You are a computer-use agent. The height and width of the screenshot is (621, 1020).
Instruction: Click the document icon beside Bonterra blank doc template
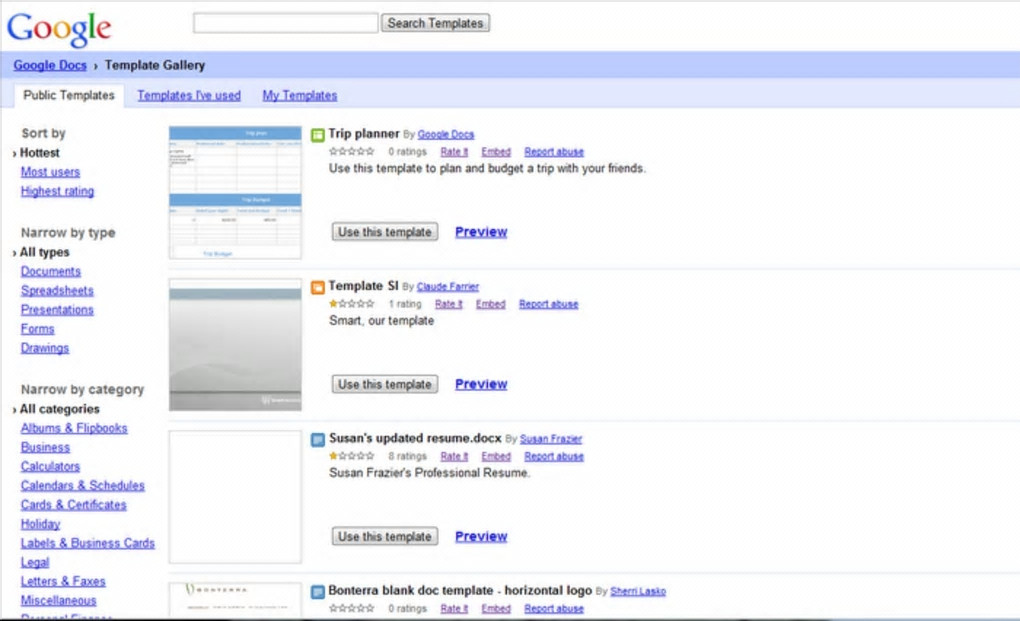tap(317, 592)
